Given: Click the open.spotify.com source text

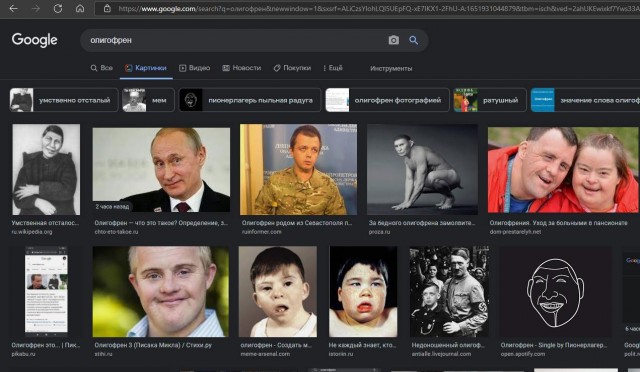Looking at the screenshot, I should click(523, 354).
